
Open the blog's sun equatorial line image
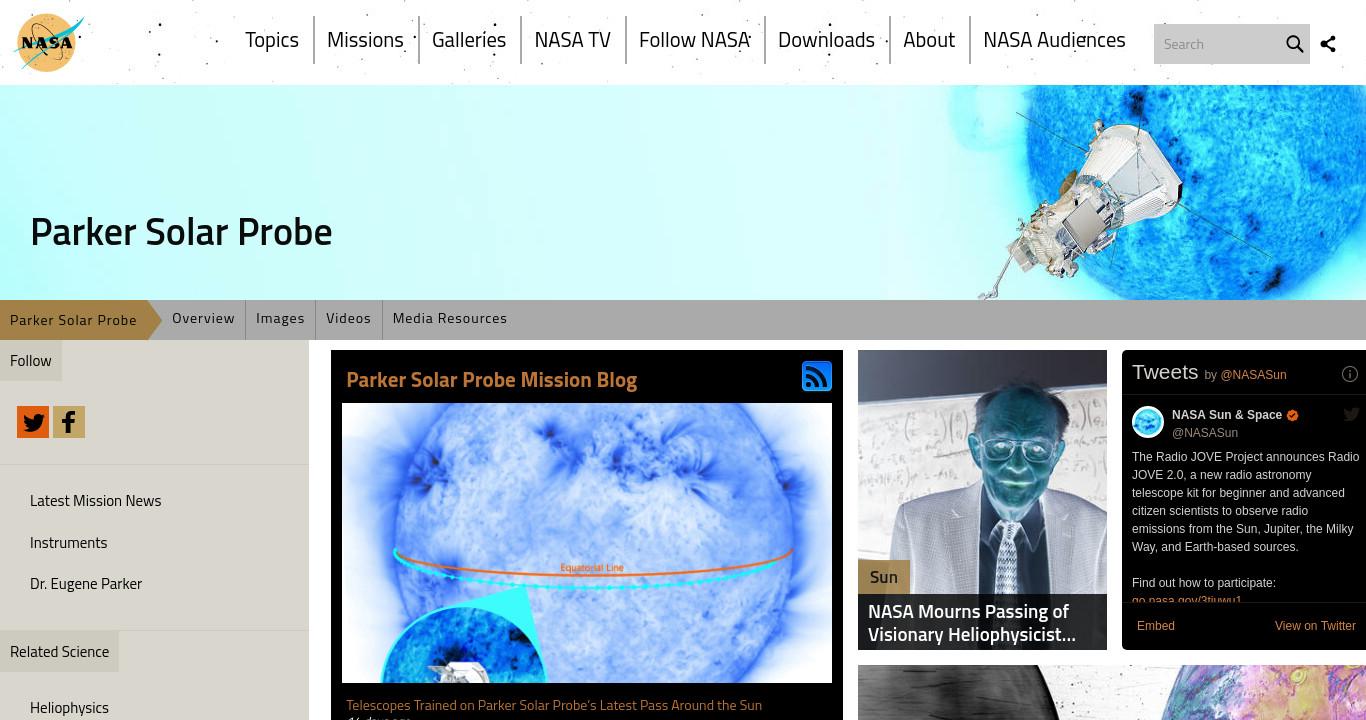587,543
